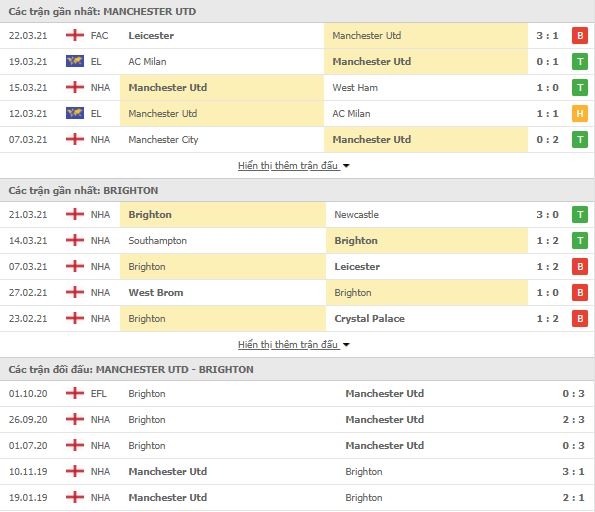Click Manchester Utd highlighted cell on 12.03.21 row
The width and height of the screenshot is (595, 512).
[x=222, y=113]
